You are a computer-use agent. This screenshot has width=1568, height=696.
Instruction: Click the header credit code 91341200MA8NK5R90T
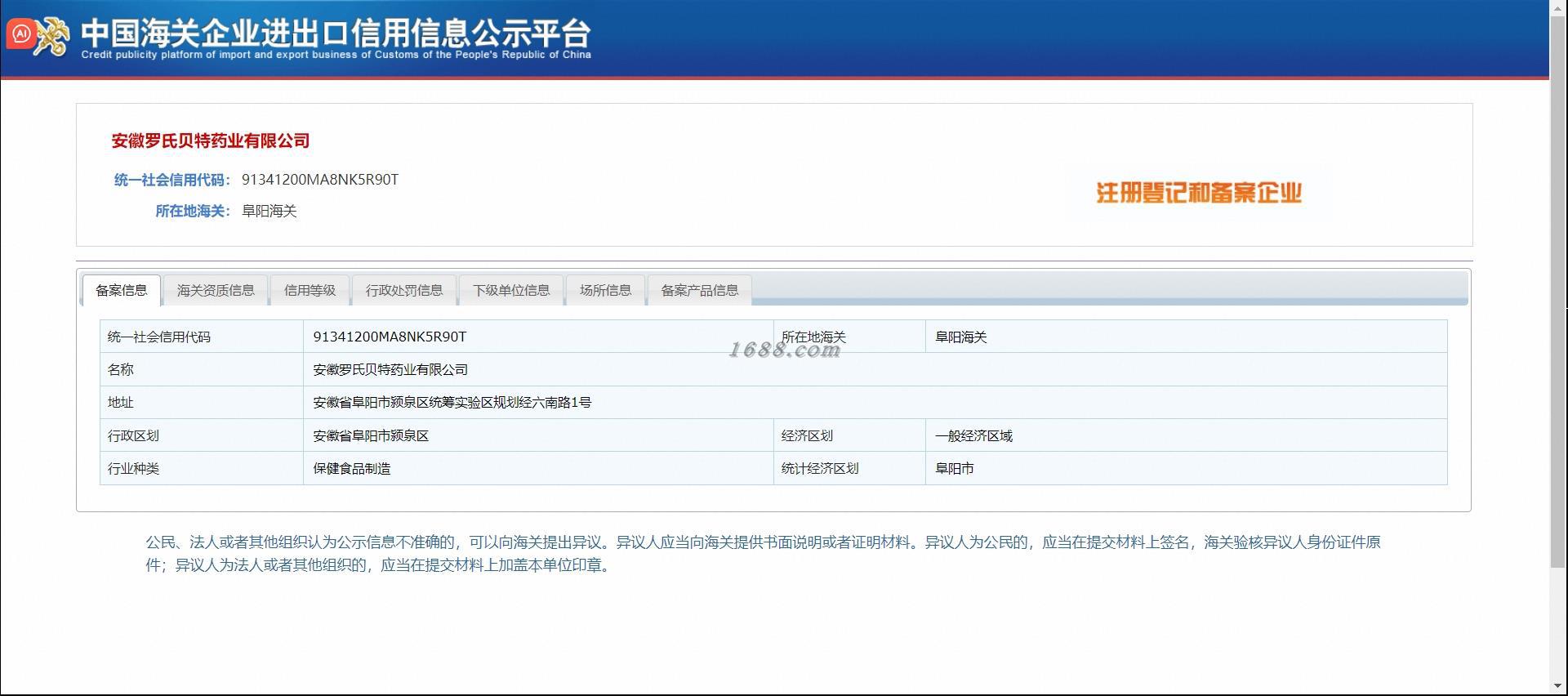click(320, 180)
